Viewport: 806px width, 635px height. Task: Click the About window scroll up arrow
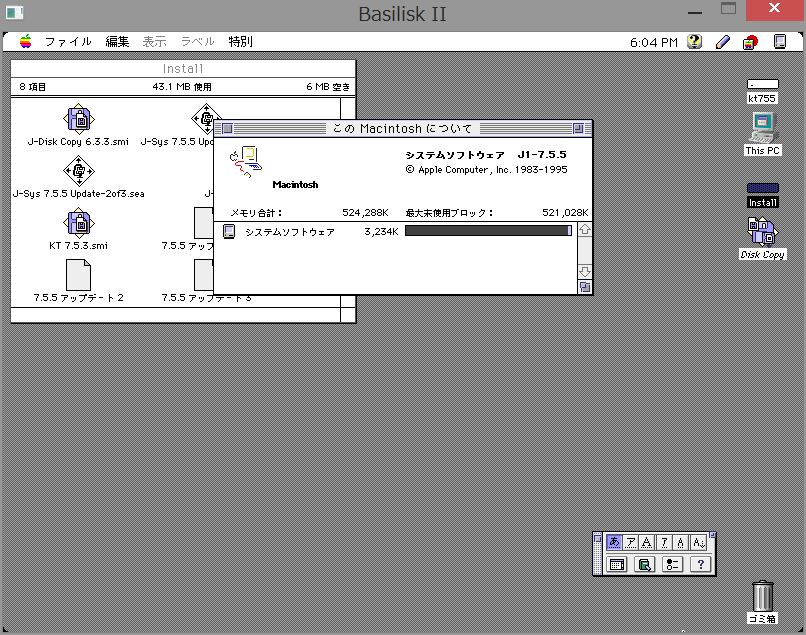[x=584, y=230]
